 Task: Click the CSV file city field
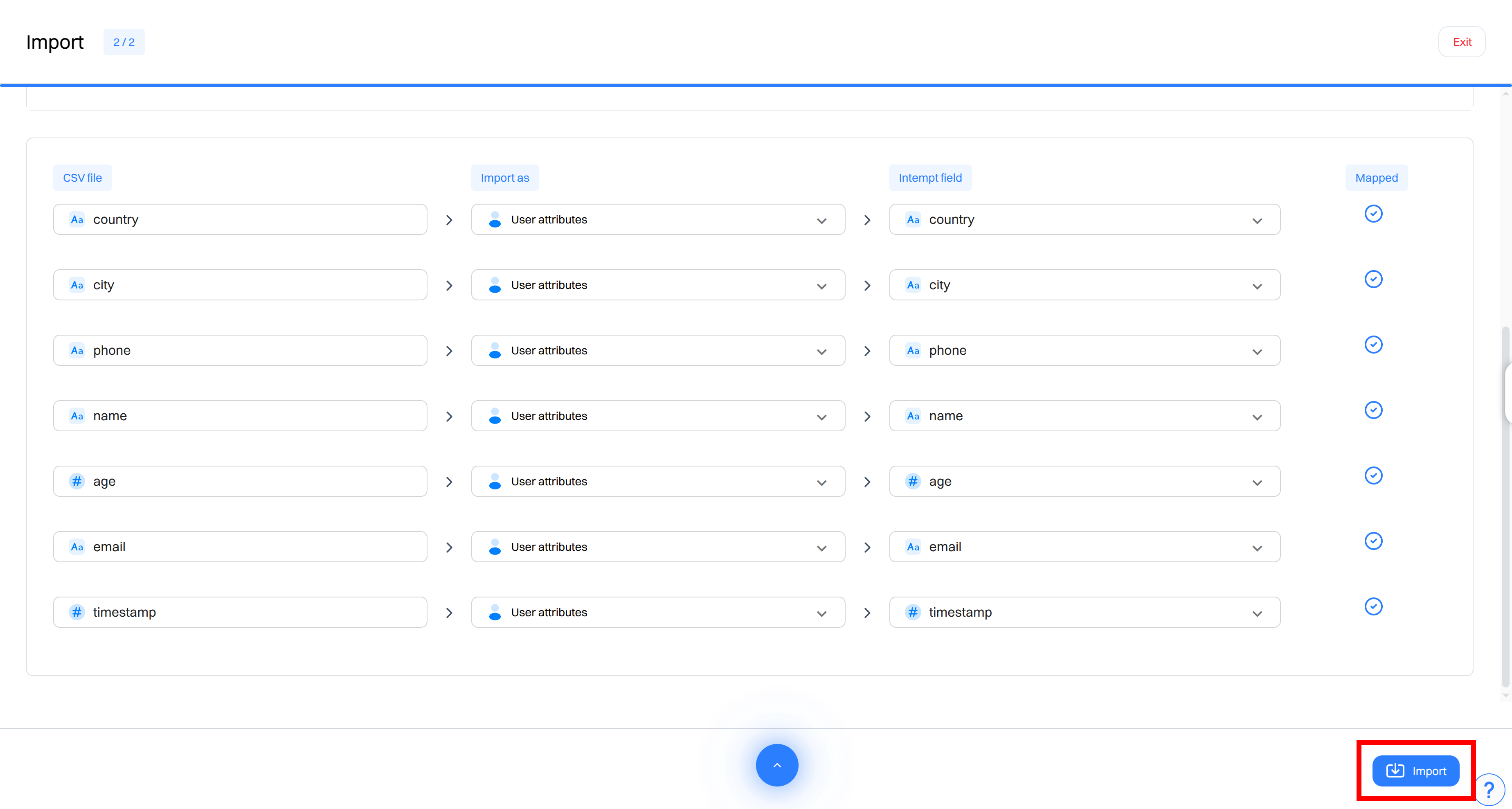[240, 285]
